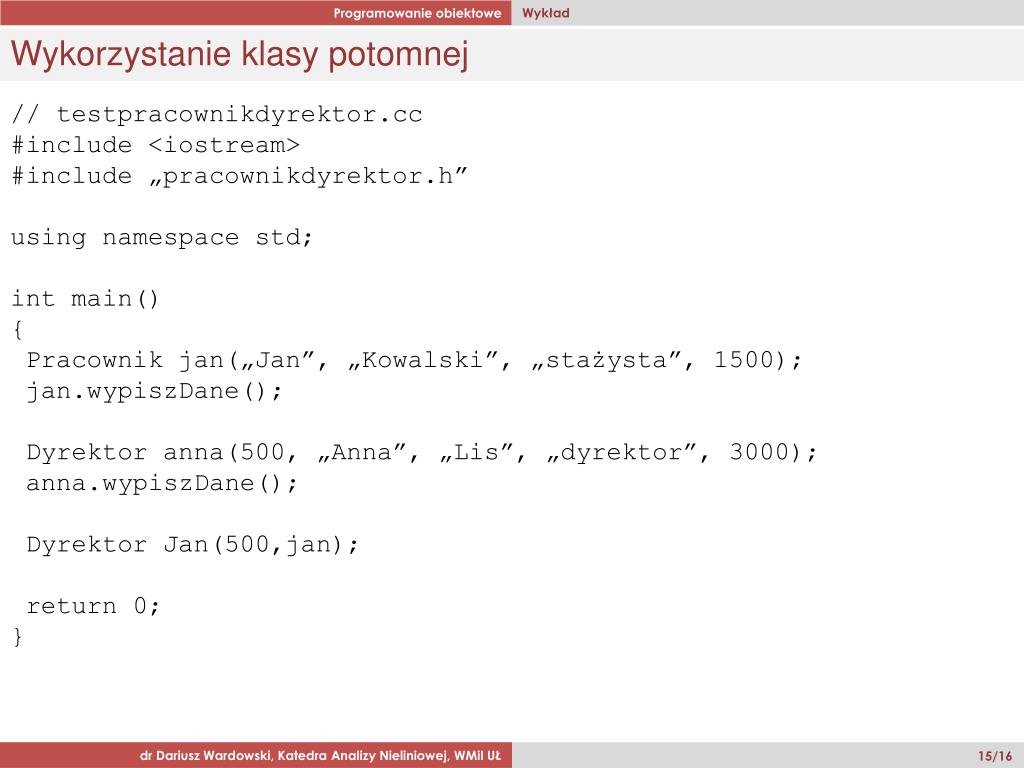The width and height of the screenshot is (1024, 768).
Task: Click the 'Dyrektor anna(500, ...)' line
Action: pos(422,453)
